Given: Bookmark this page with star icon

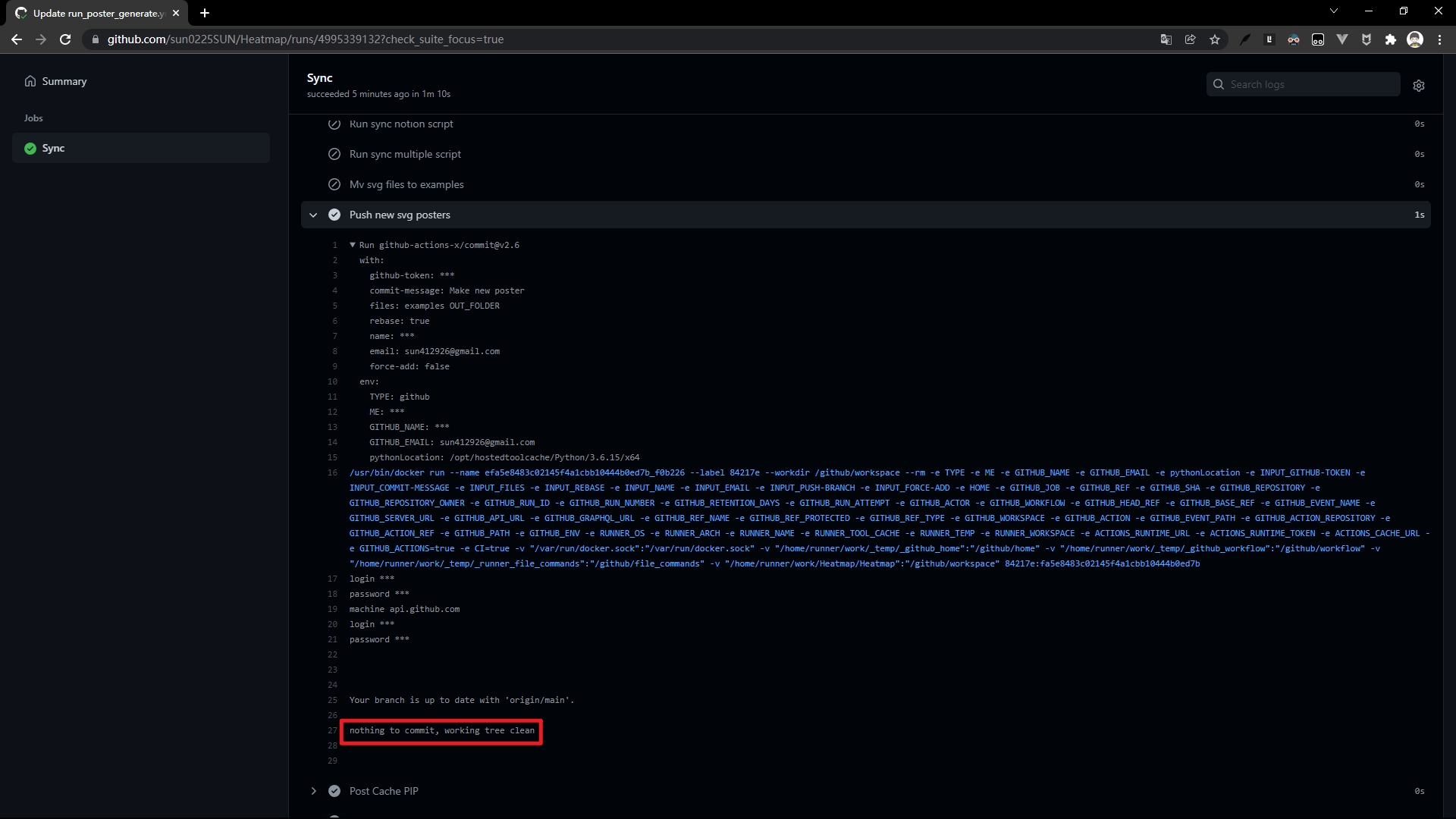Looking at the screenshot, I should point(1215,39).
